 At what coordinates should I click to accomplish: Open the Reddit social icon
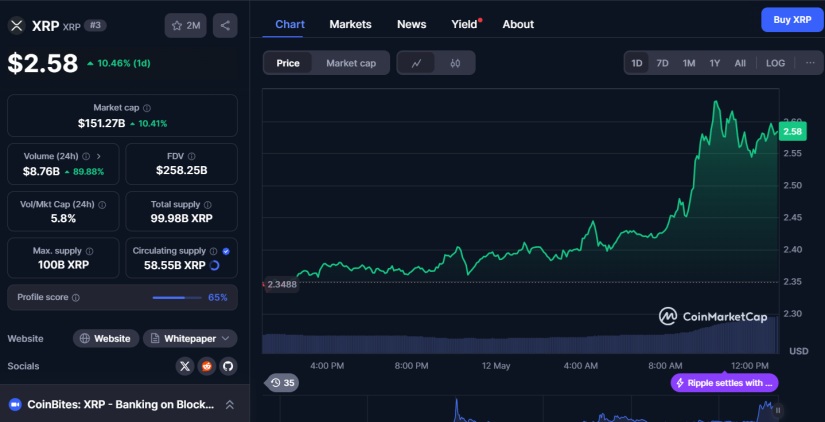click(207, 366)
